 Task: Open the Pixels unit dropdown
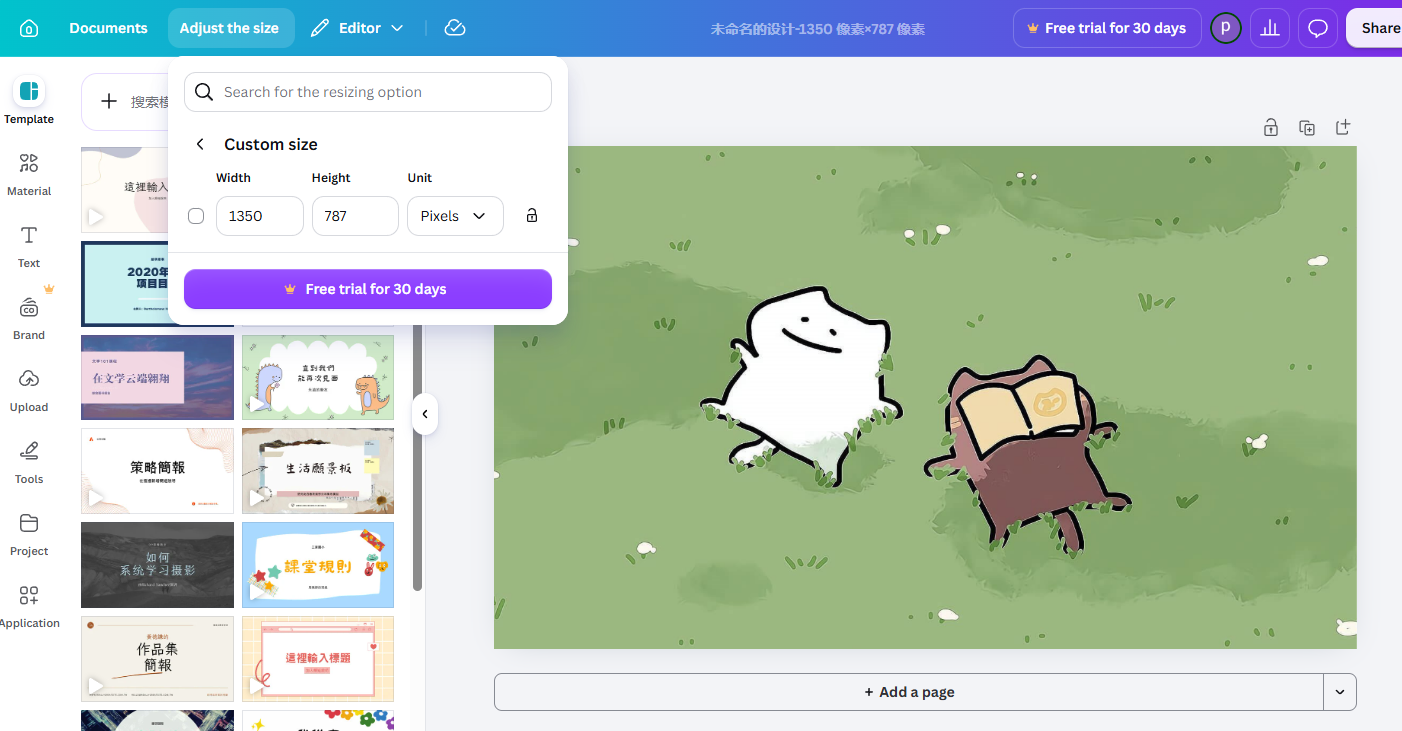click(455, 216)
